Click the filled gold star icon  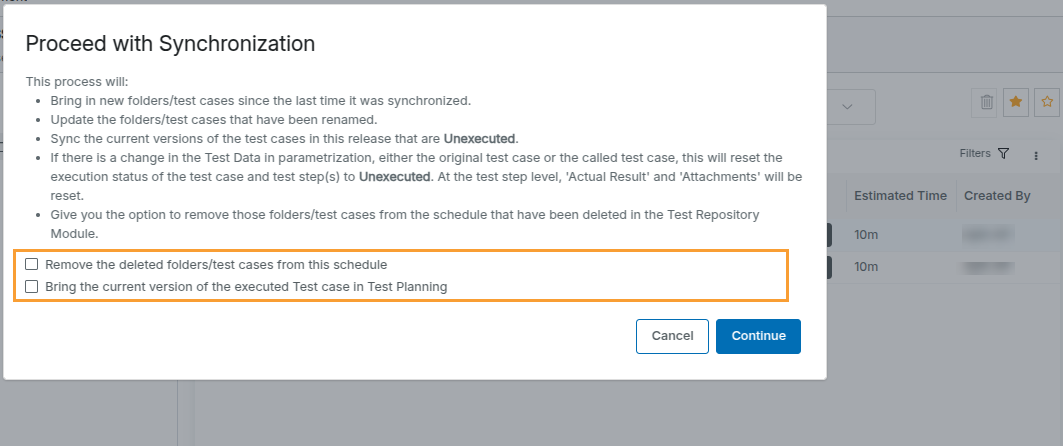[1016, 102]
